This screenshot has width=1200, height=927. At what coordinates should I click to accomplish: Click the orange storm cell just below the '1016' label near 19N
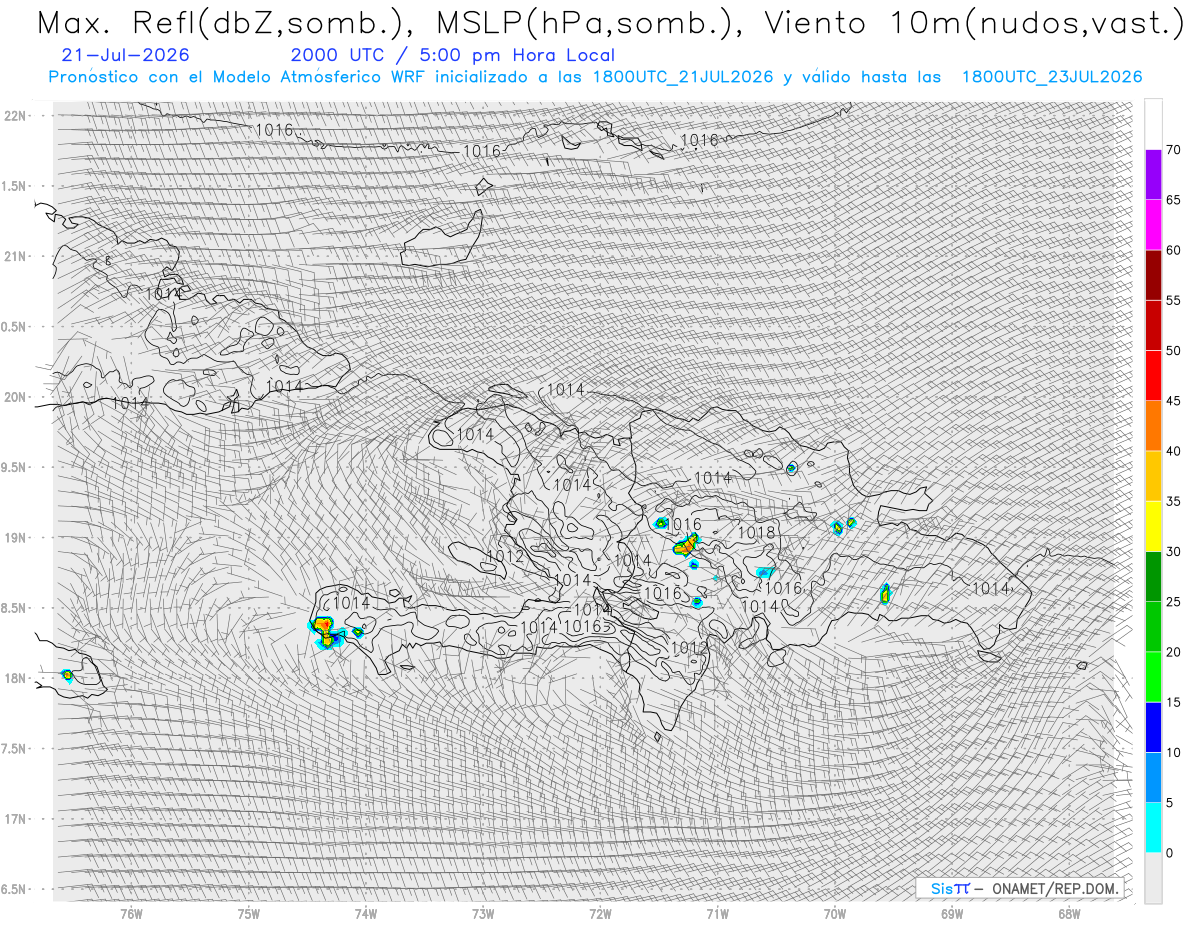[x=686, y=544]
